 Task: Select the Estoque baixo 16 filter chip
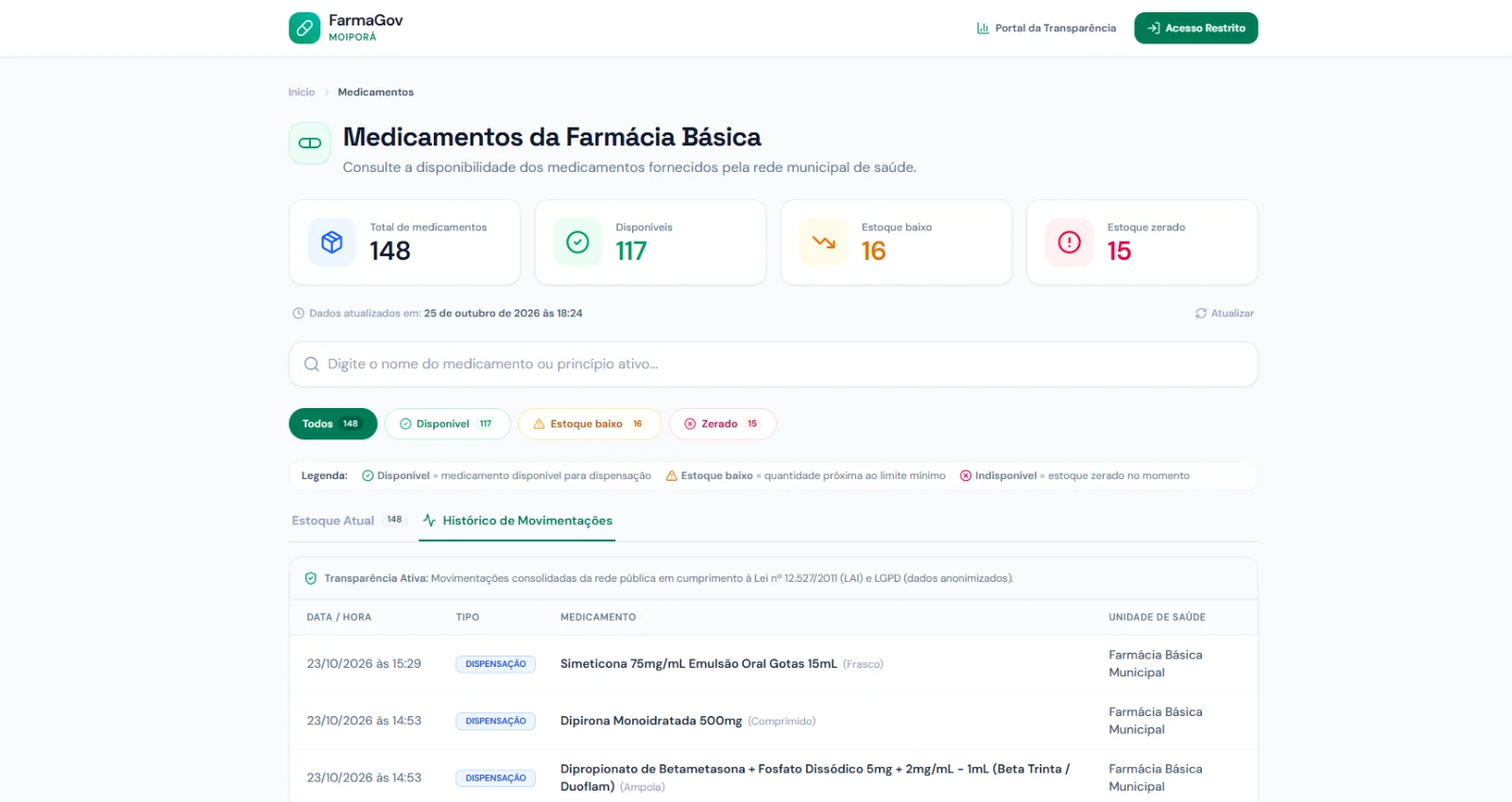coord(589,424)
